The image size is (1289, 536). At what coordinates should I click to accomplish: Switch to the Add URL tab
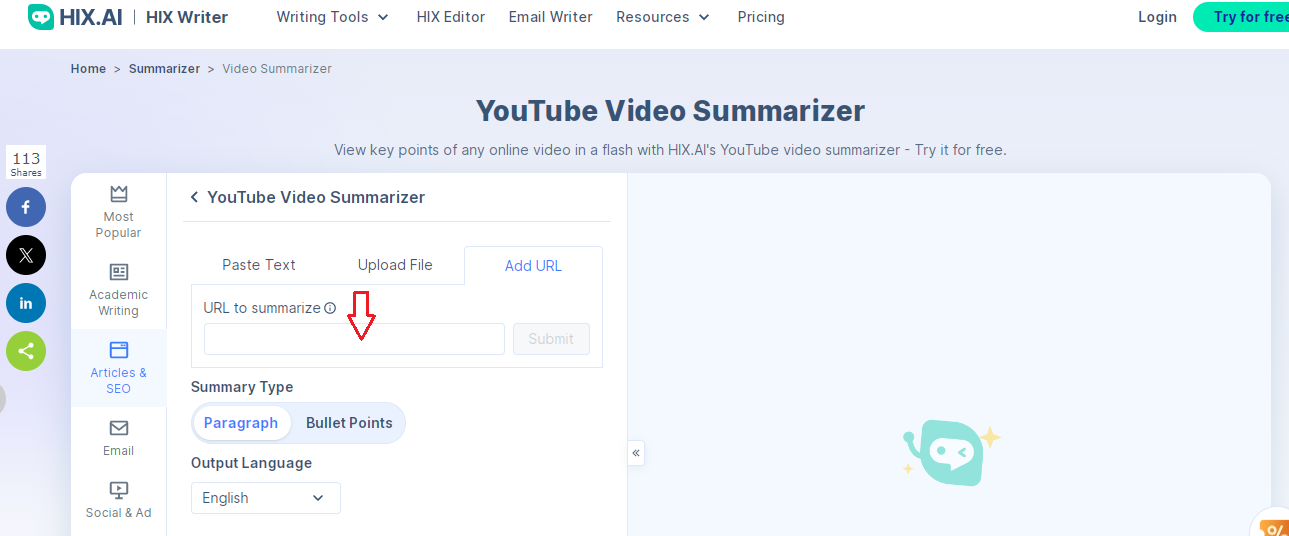[533, 266]
